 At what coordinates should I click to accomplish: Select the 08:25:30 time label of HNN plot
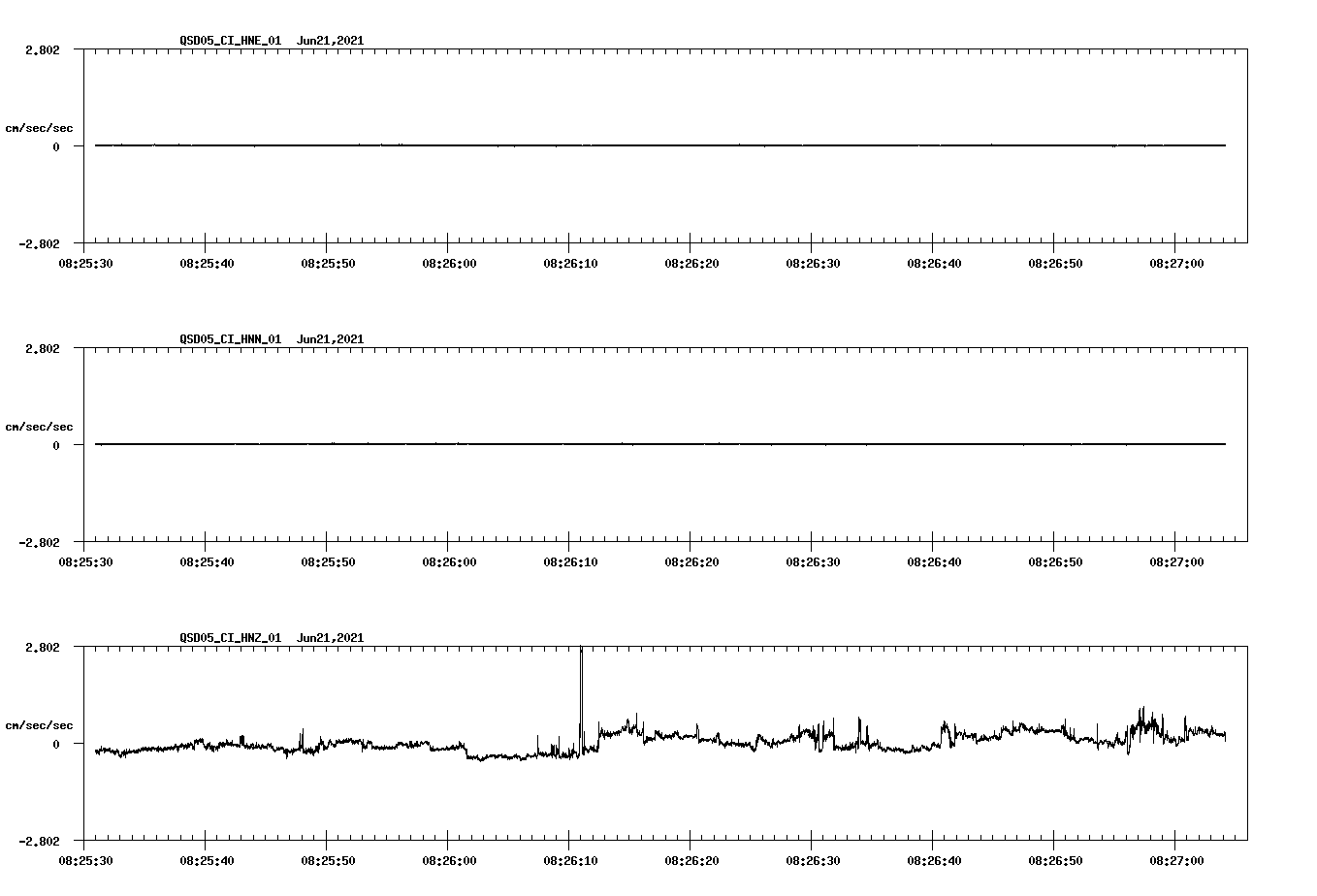point(84,562)
